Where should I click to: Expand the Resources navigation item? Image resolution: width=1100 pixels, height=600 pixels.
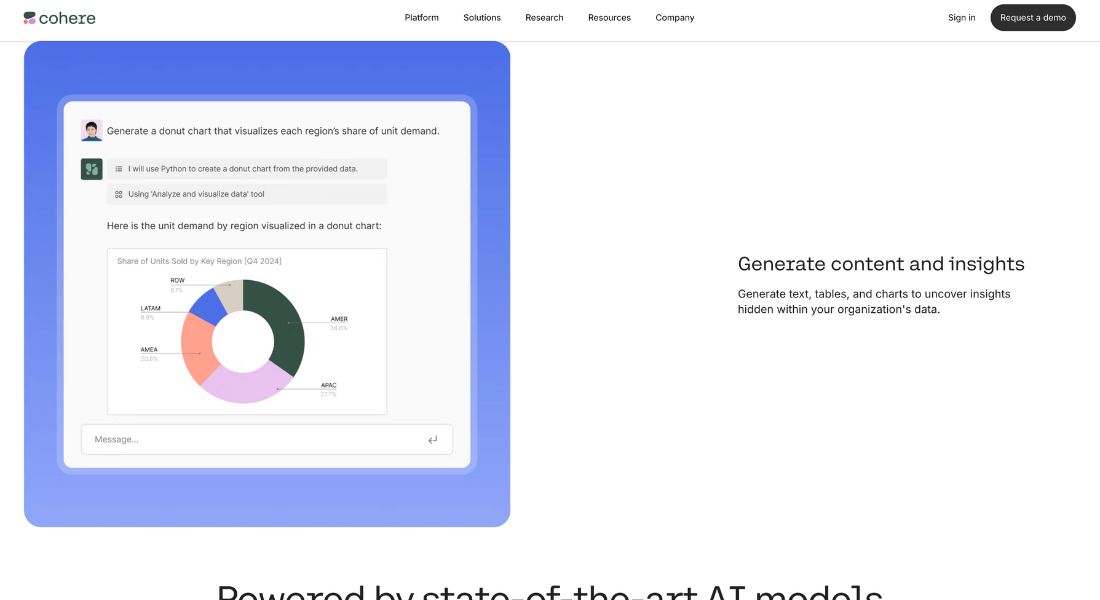[609, 18]
